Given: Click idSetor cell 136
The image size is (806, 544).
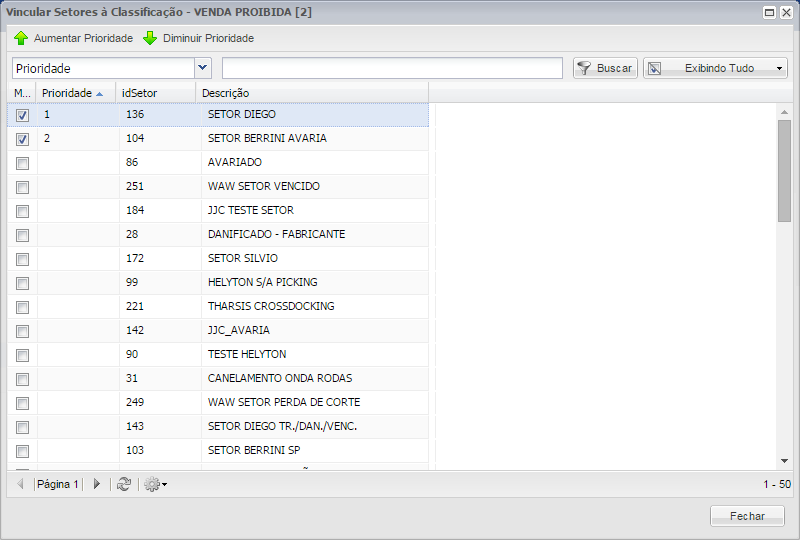Looking at the screenshot, I should click(160, 114).
